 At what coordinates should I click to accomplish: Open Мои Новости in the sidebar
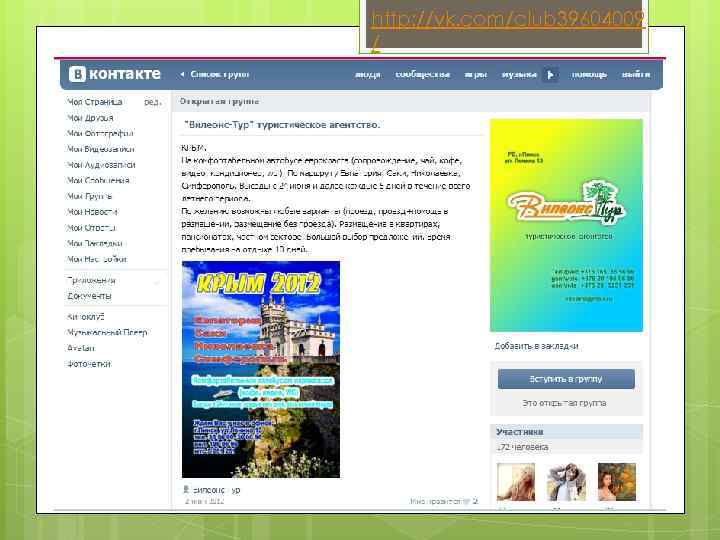92,212
